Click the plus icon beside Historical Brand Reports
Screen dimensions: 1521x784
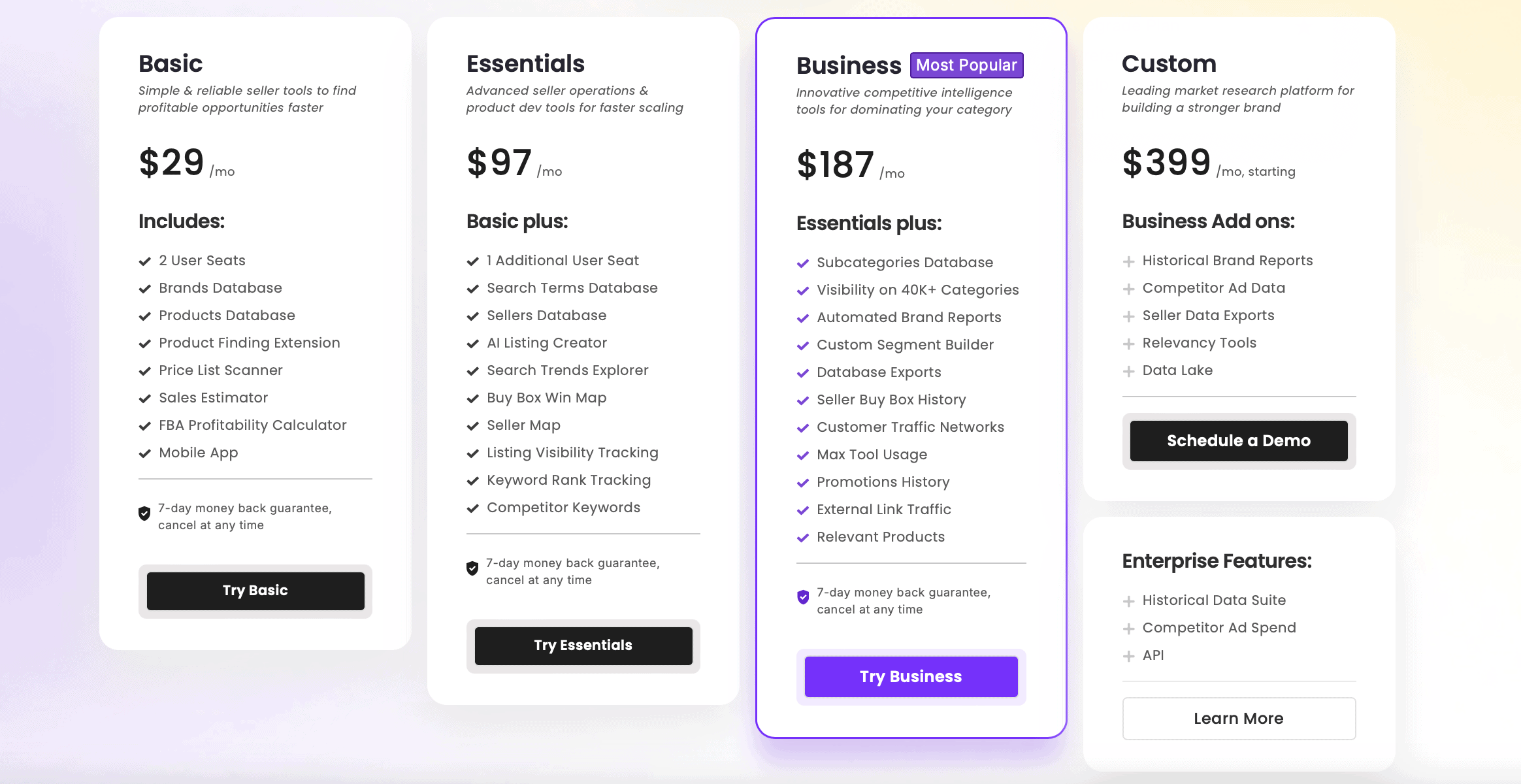1128,261
